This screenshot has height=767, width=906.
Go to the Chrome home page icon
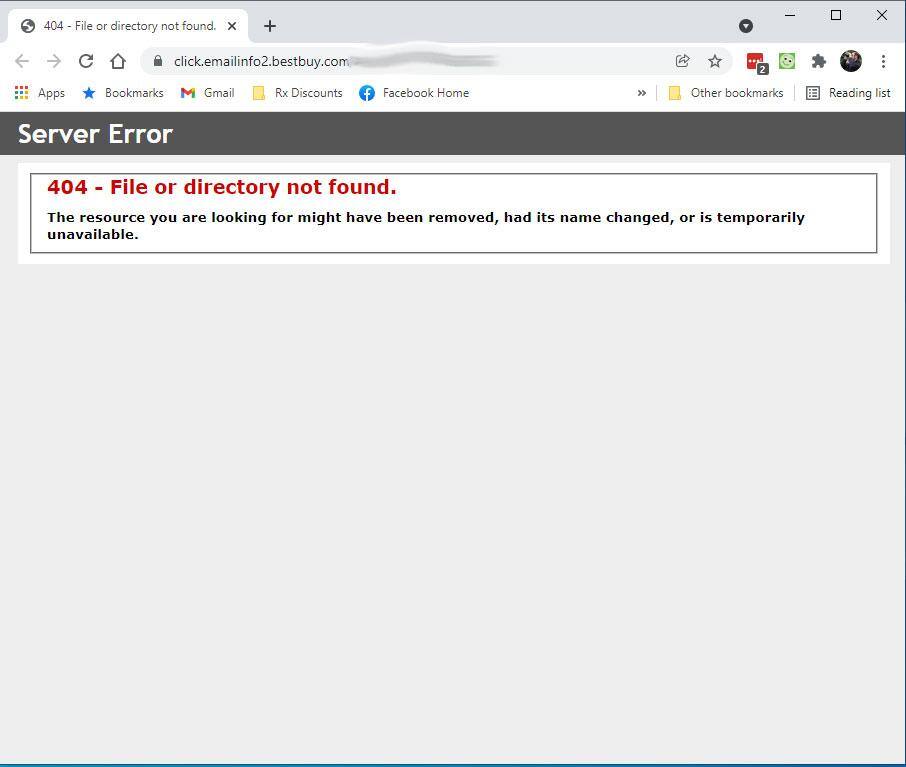coord(118,61)
